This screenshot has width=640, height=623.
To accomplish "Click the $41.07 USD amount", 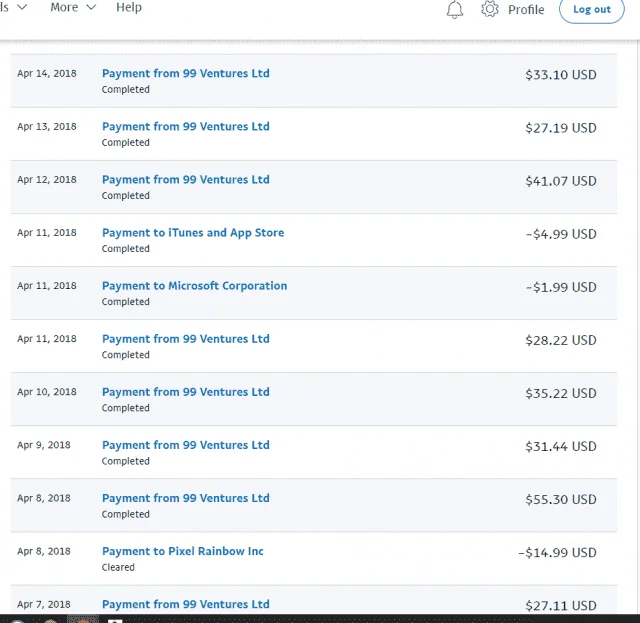I will click(x=561, y=181).
